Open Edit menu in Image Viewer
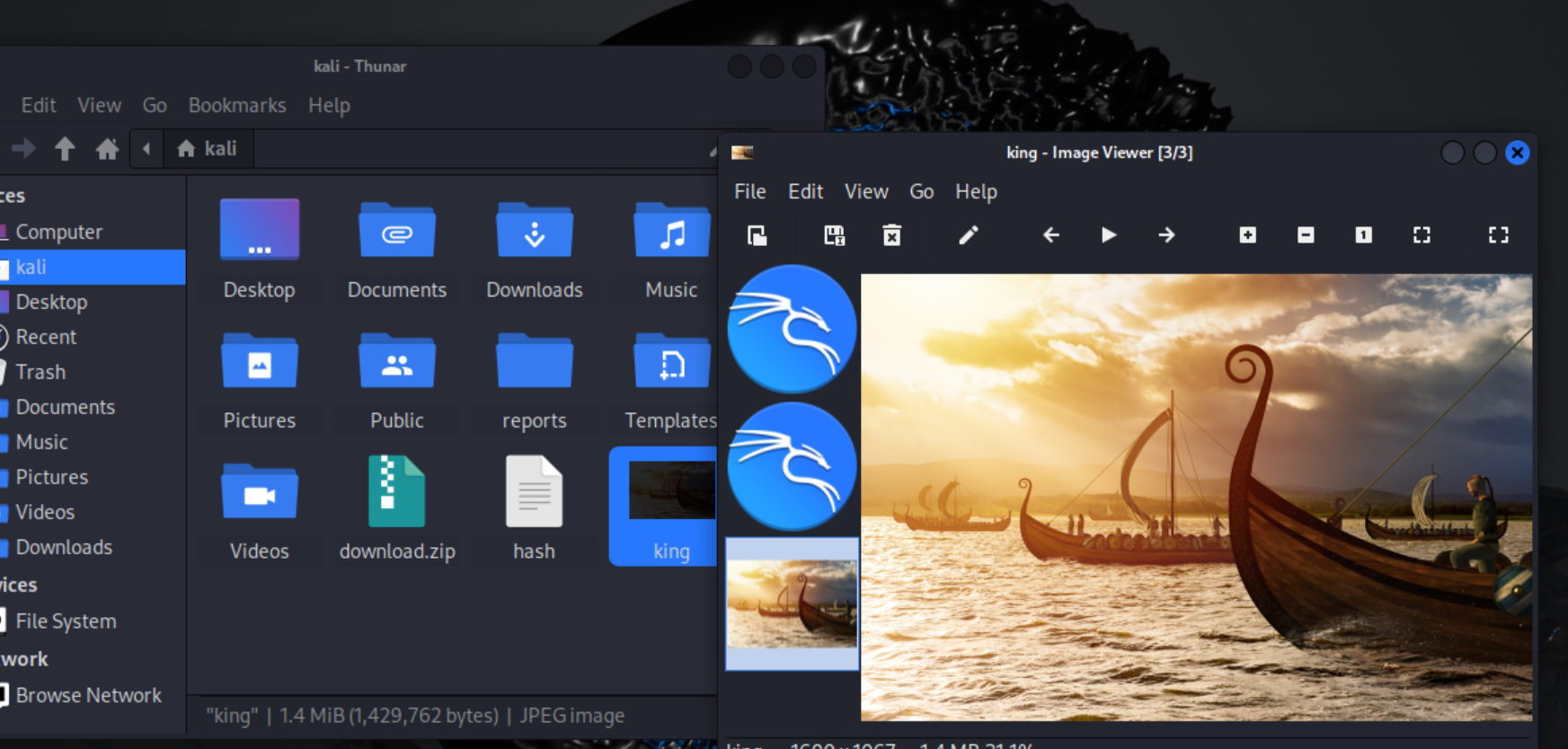The width and height of the screenshot is (1568, 749). click(x=805, y=191)
